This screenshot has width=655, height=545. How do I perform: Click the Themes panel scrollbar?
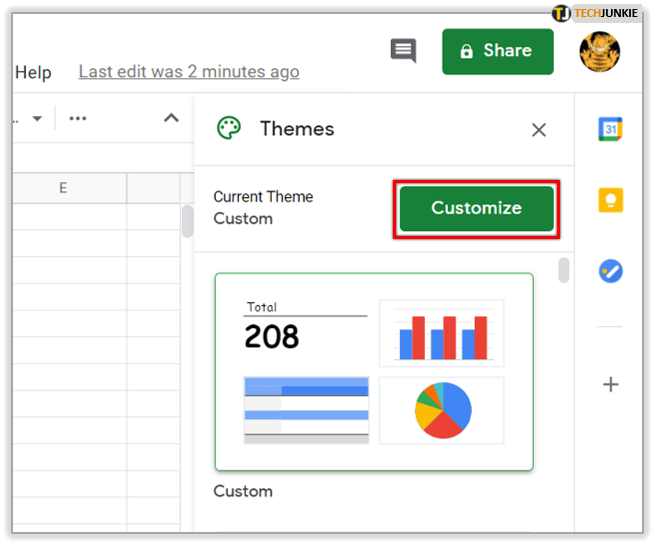(x=564, y=270)
